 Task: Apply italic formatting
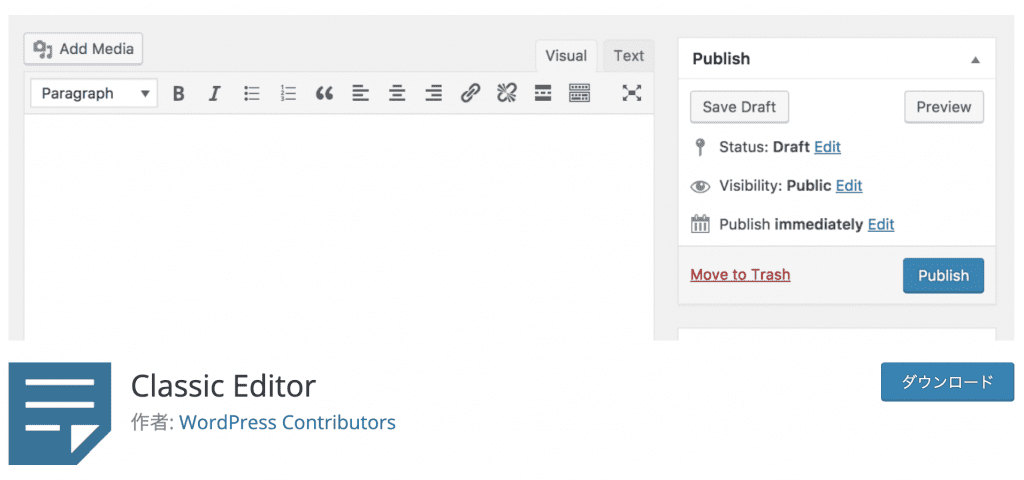click(214, 94)
